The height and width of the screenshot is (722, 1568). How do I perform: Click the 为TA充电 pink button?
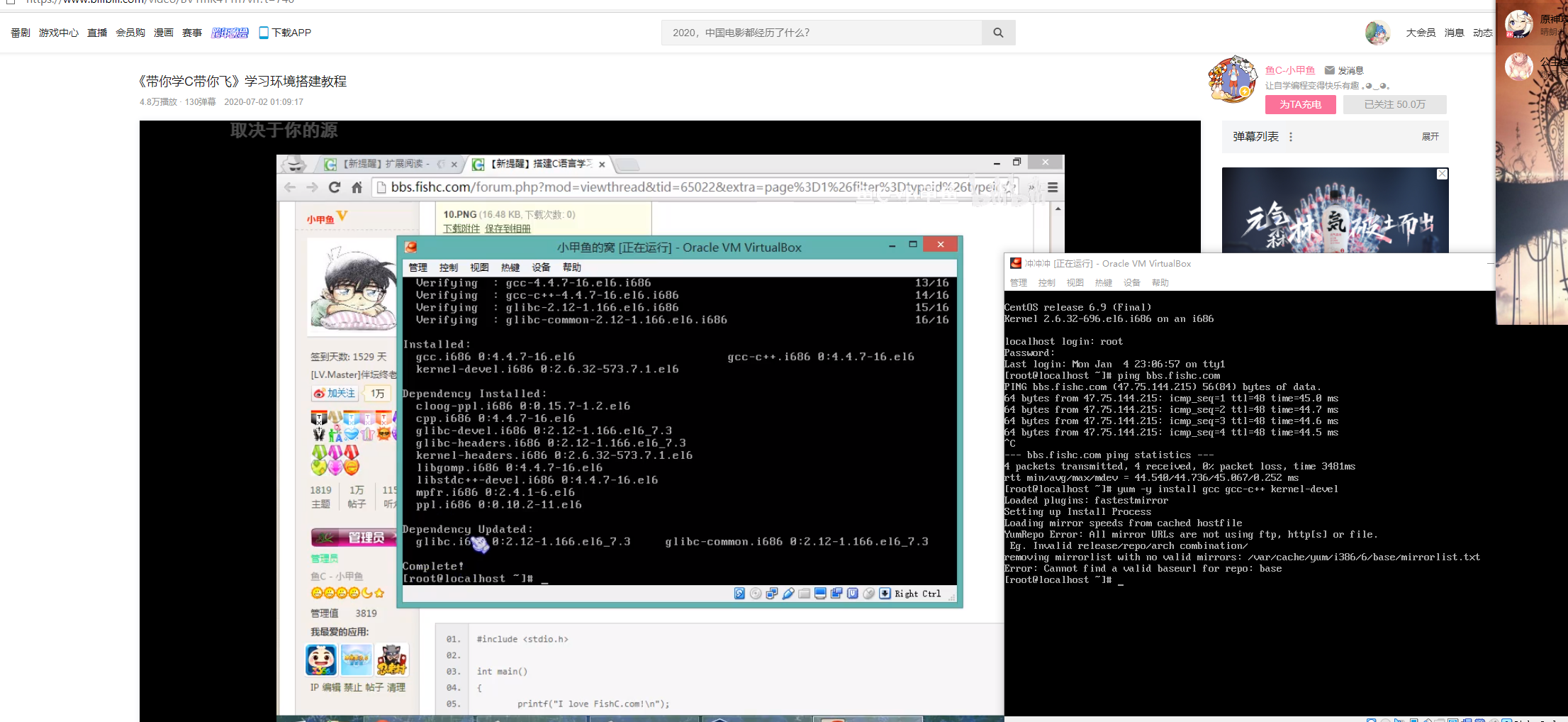click(x=1301, y=104)
